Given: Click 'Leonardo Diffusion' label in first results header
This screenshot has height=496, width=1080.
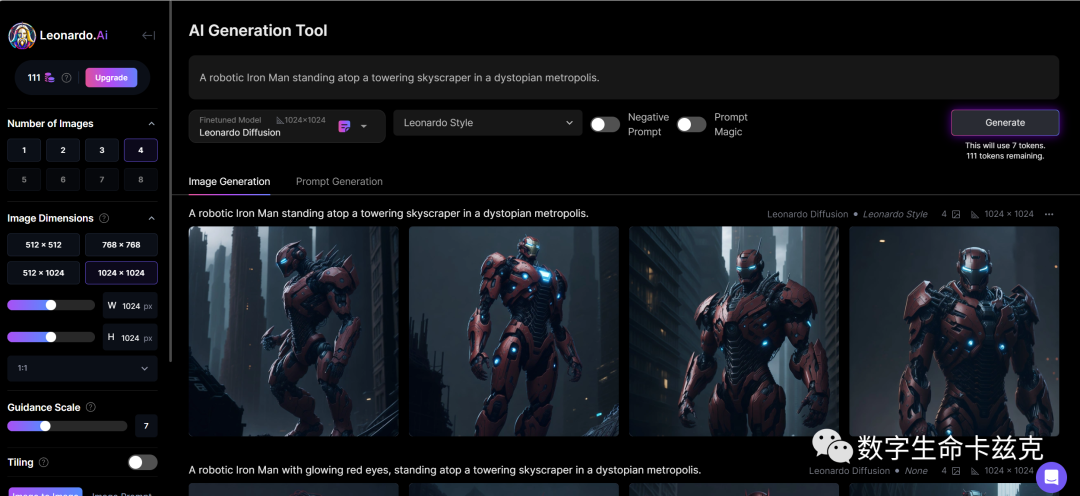Looking at the screenshot, I should (807, 214).
